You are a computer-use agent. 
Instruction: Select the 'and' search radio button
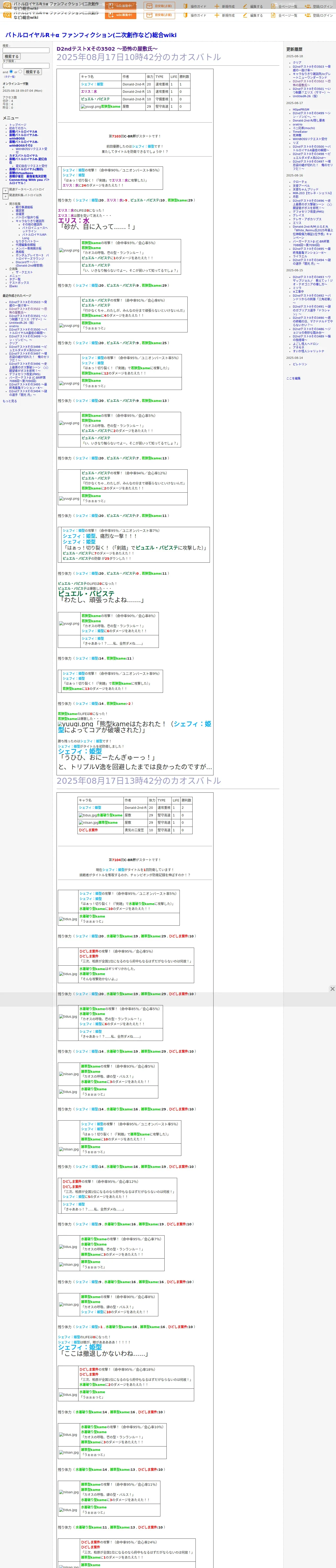pos(11,72)
